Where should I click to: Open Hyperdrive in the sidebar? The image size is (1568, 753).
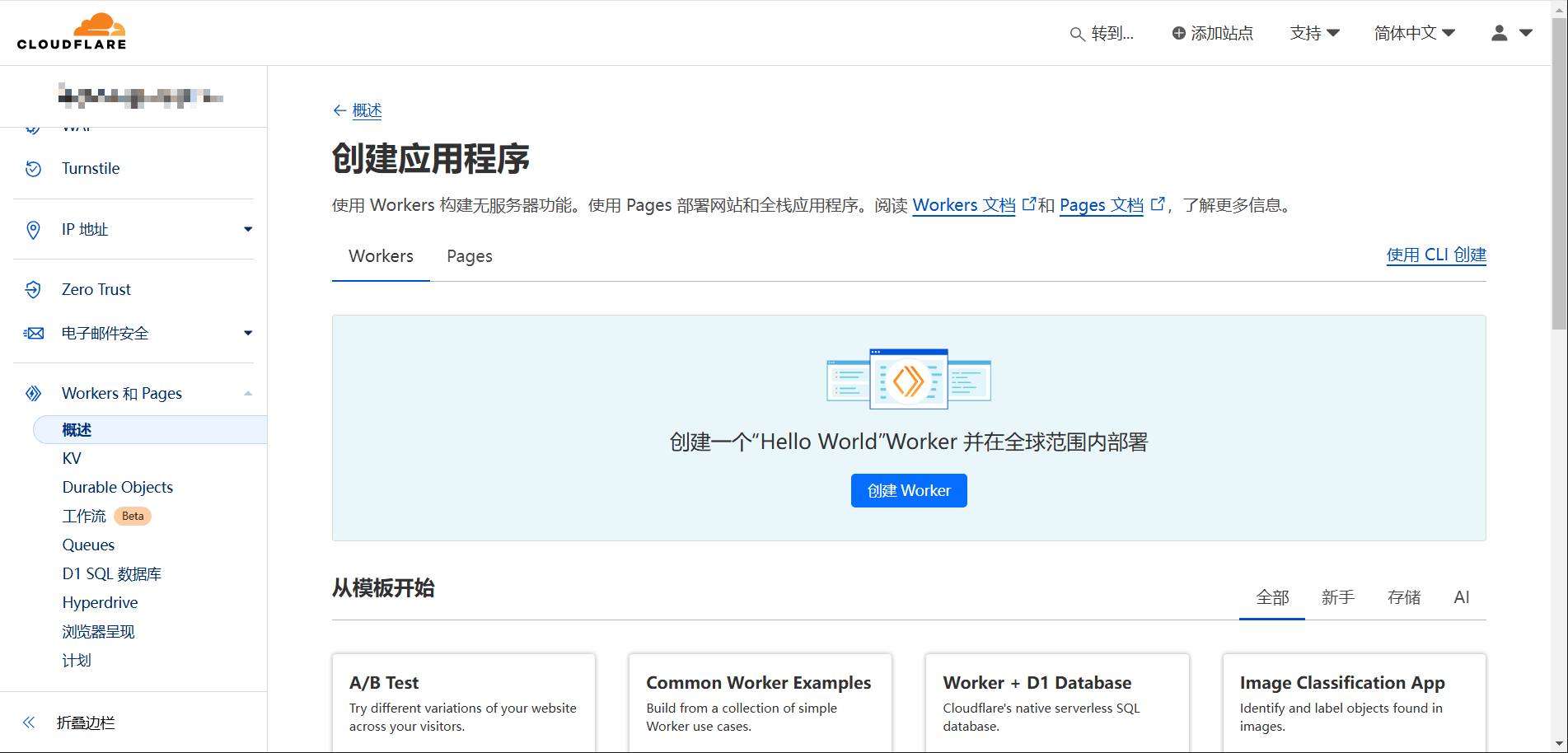pyautogui.click(x=100, y=603)
